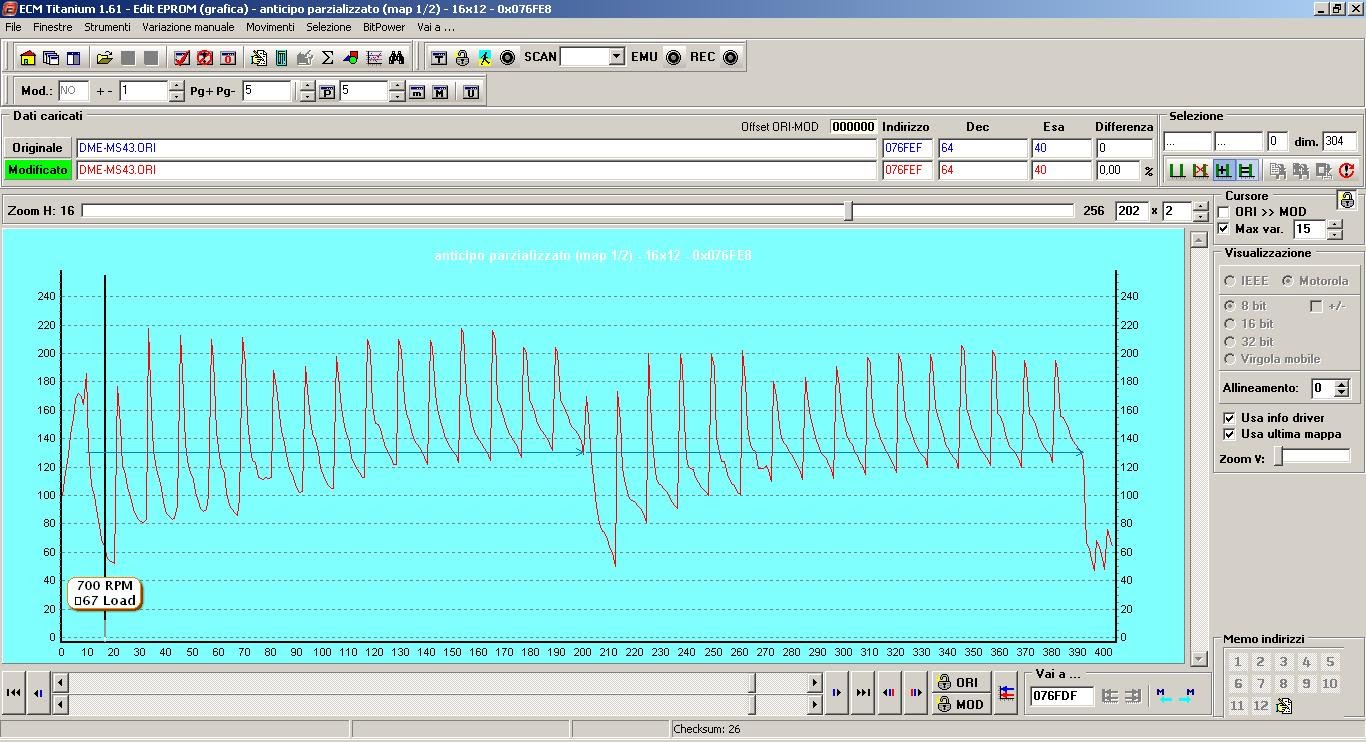Open the Strumenti menu

[107, 27]
